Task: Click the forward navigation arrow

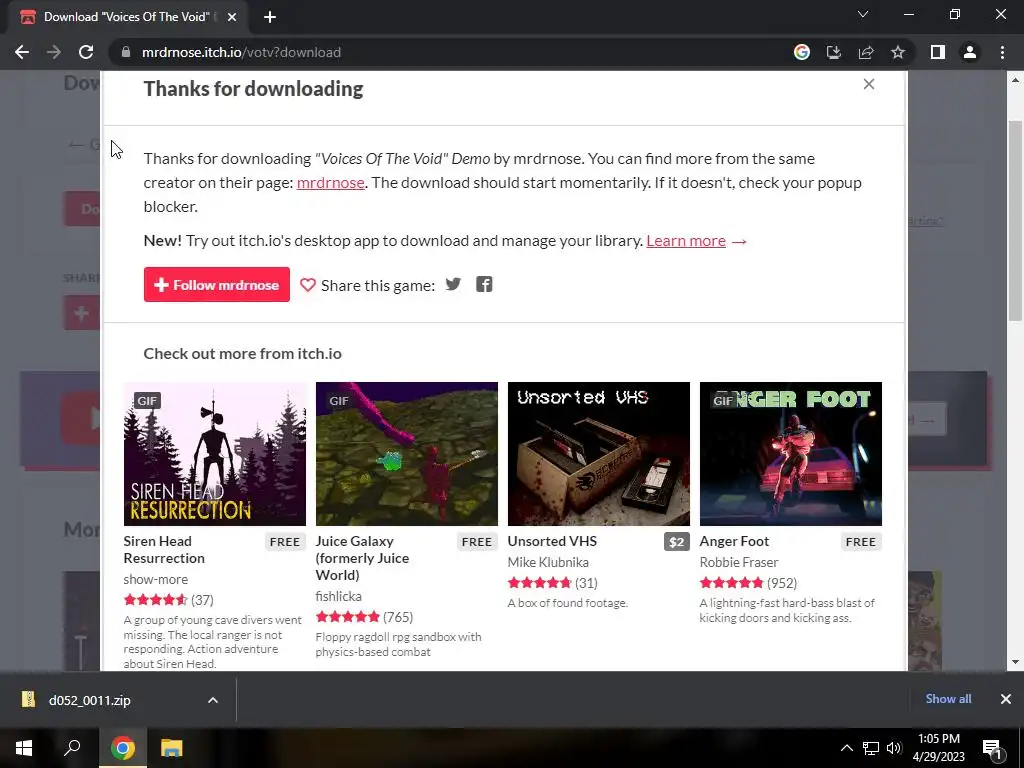Action: pos(54,52)
